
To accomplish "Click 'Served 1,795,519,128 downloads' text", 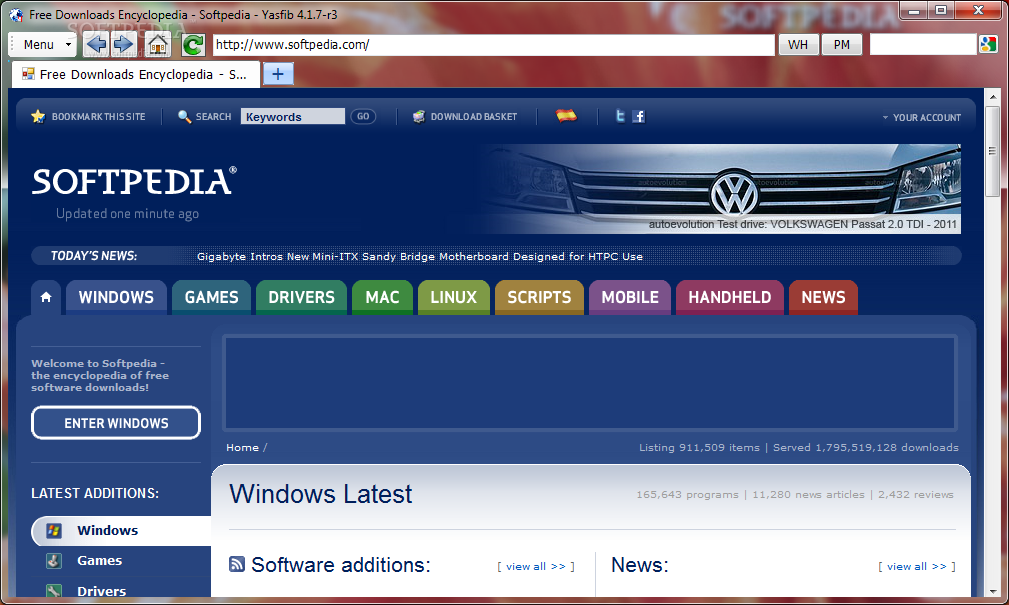I will tap(866, 447).
